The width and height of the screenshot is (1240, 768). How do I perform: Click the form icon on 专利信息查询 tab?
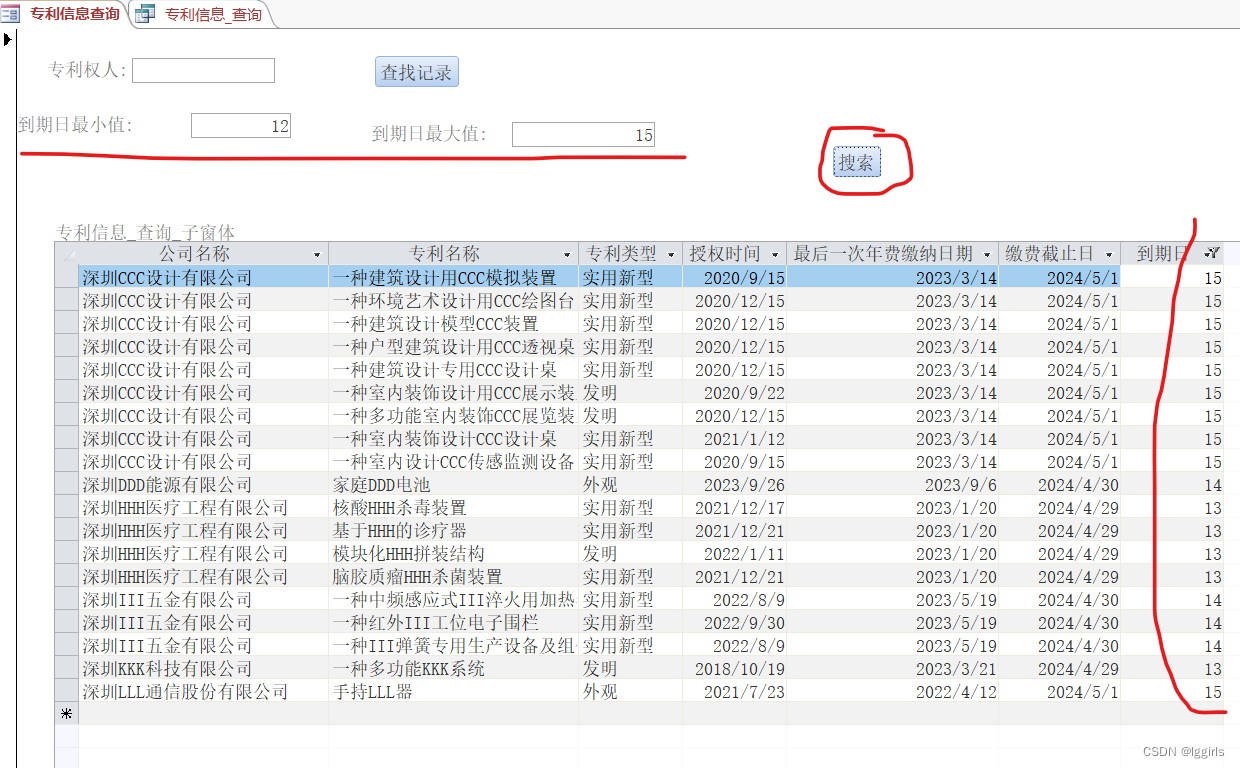click(12, 14)
